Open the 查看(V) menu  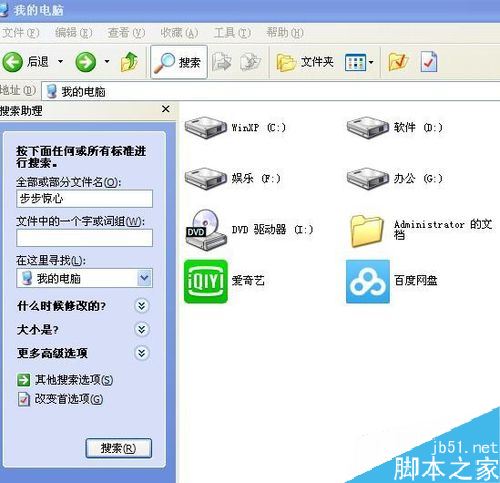pyautogui.click(x=126, y=33)
